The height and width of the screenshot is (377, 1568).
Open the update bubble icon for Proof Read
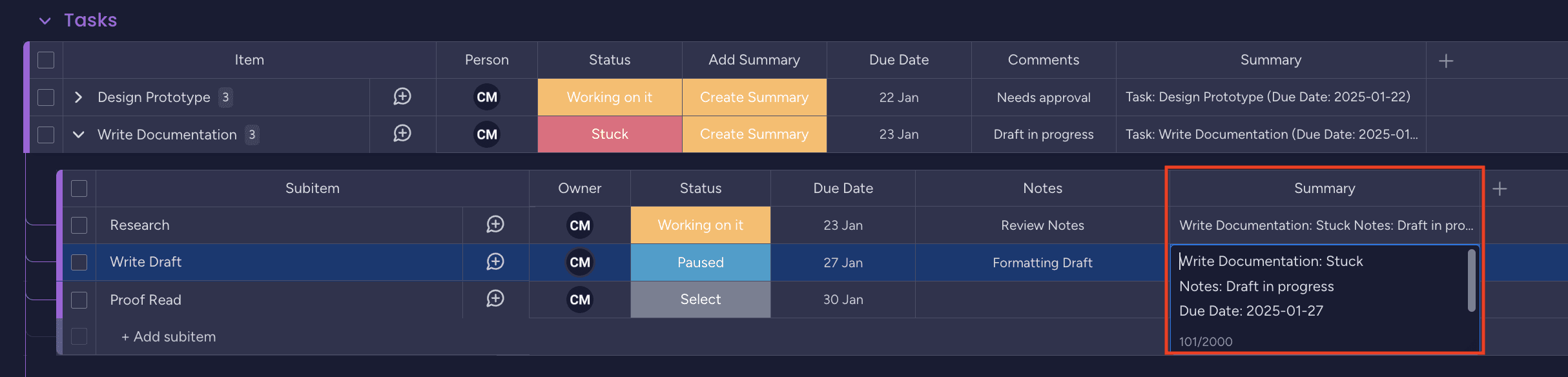tap(495, 299)
